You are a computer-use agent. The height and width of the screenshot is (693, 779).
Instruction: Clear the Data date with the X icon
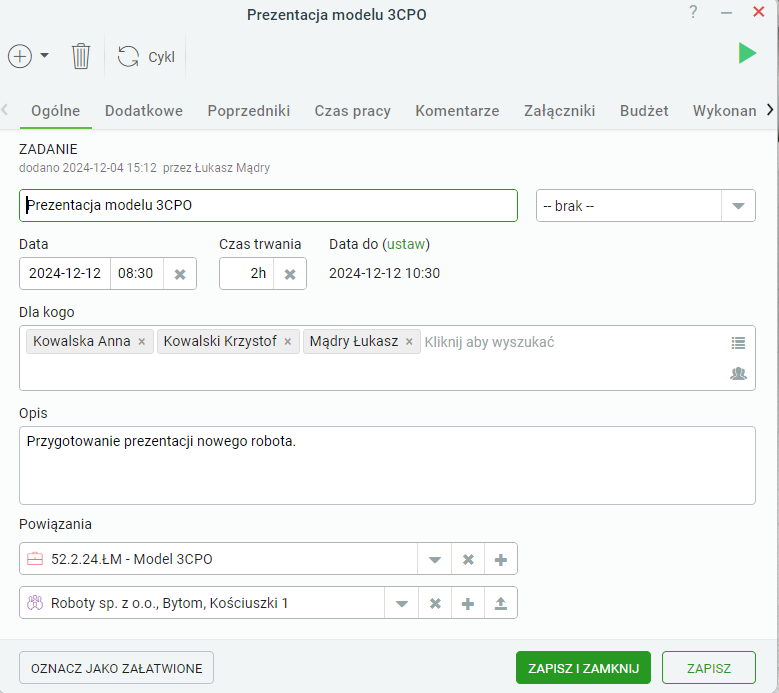180,274
